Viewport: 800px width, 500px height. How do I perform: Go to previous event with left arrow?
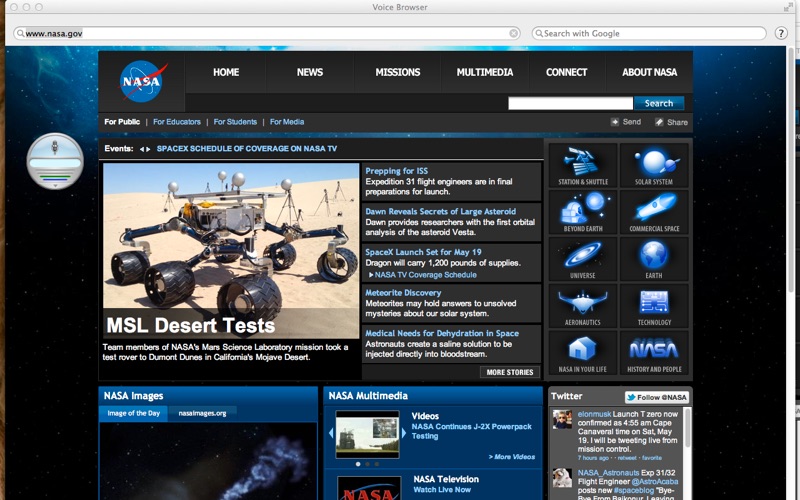point(142,149)
